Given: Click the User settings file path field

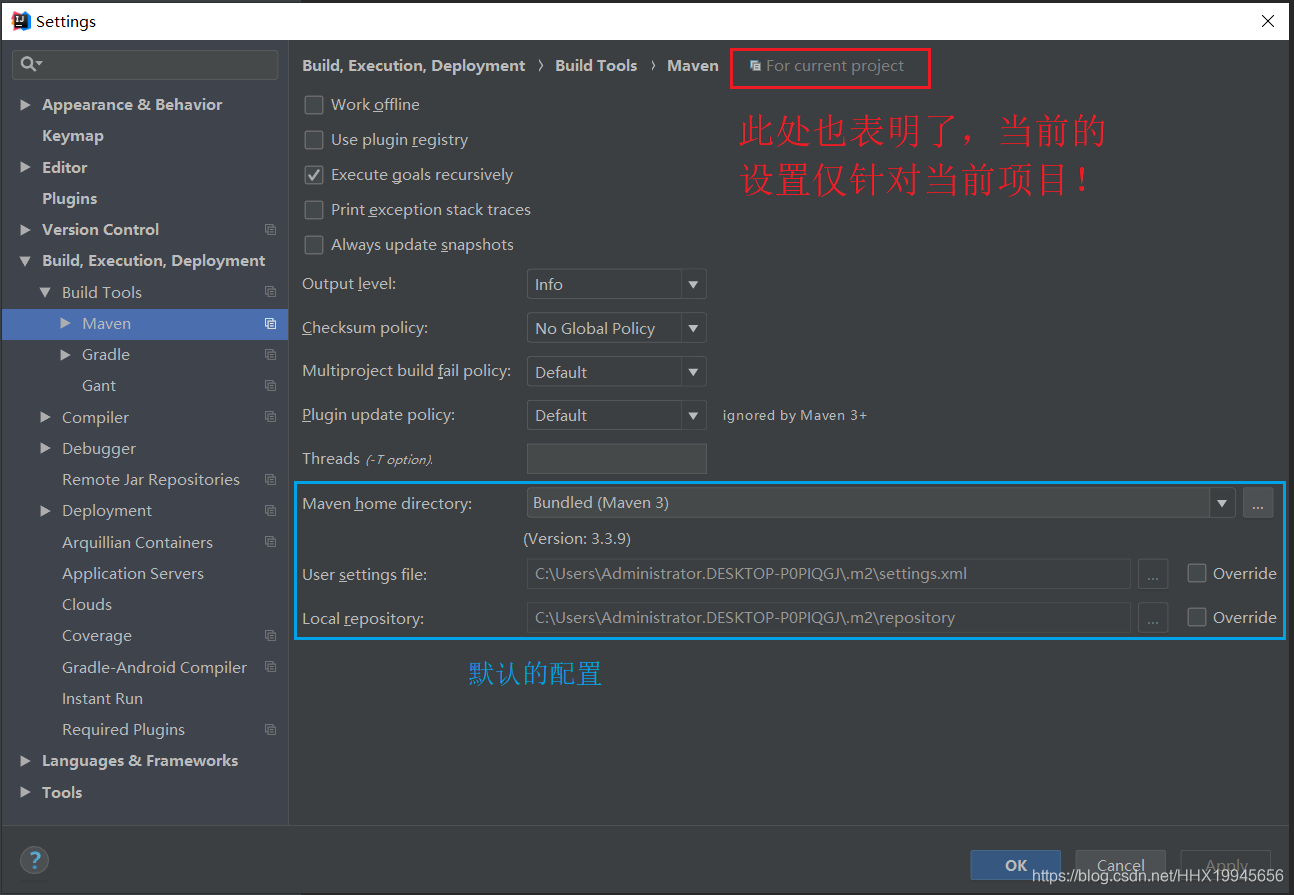Looking at the screenshot, I should (829, 574).
